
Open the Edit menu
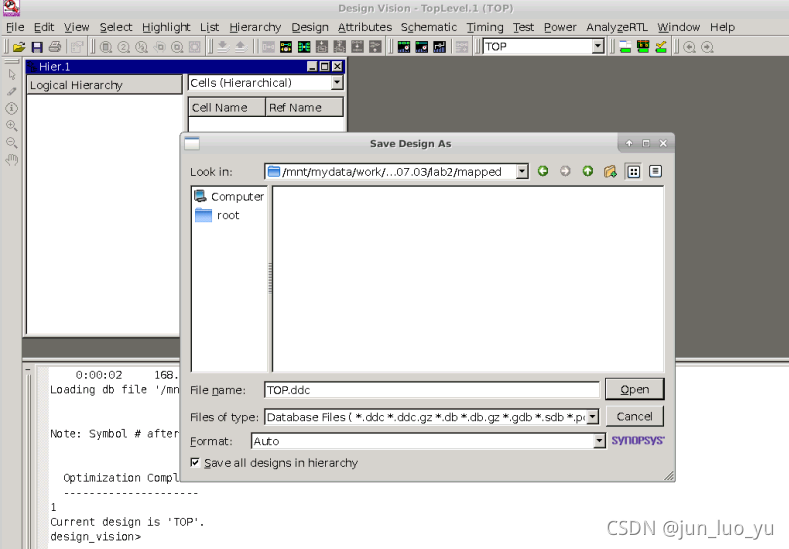(x=44, y=27)
